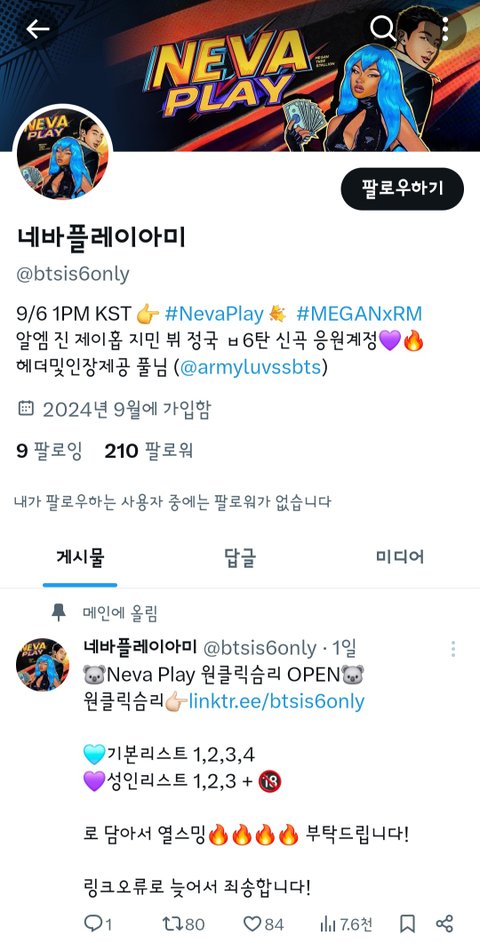The width and height of the screenshot is (480, 943).
Task: Open the profile overflow menu dots
Action: (x=445, y=28)
